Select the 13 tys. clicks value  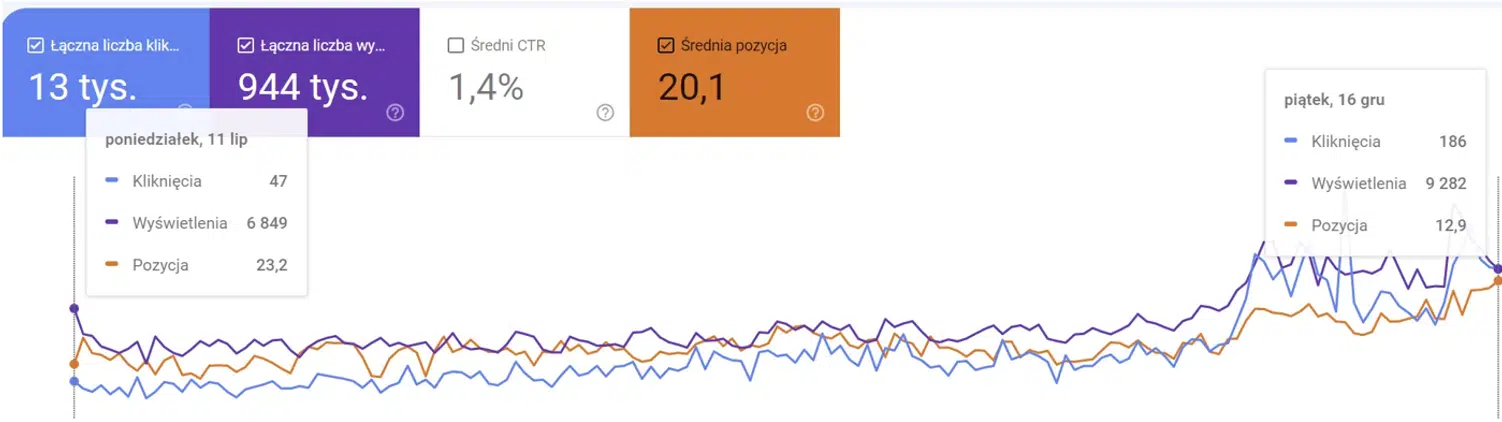pos(82,88)
